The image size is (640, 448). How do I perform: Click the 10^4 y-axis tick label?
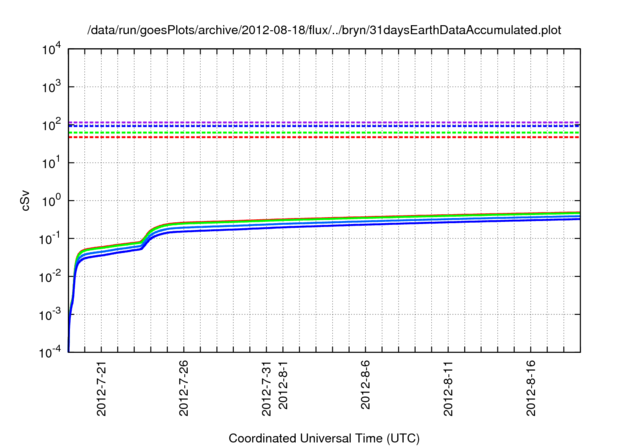point(52,49)
